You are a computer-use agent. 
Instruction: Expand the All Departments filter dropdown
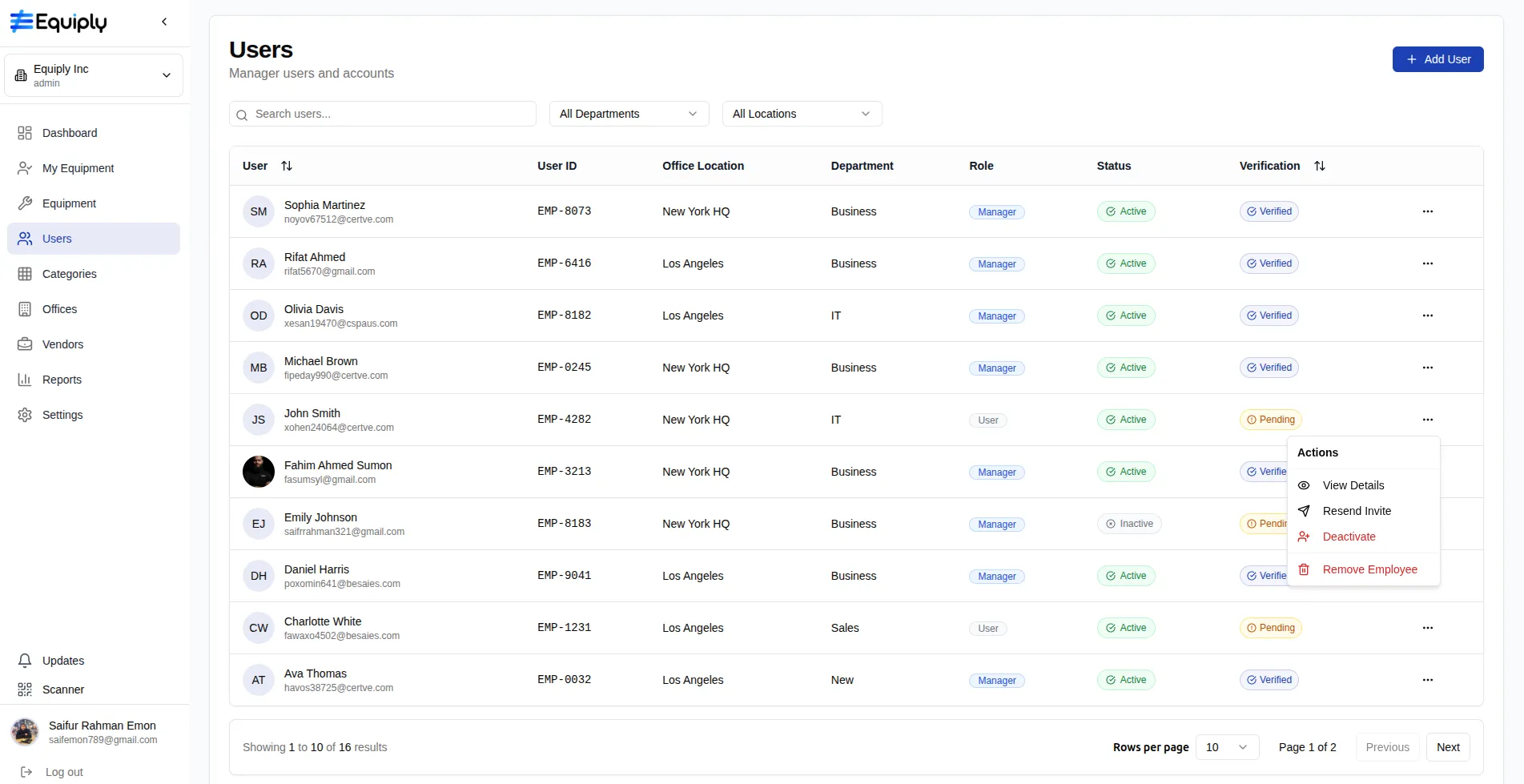629,114
